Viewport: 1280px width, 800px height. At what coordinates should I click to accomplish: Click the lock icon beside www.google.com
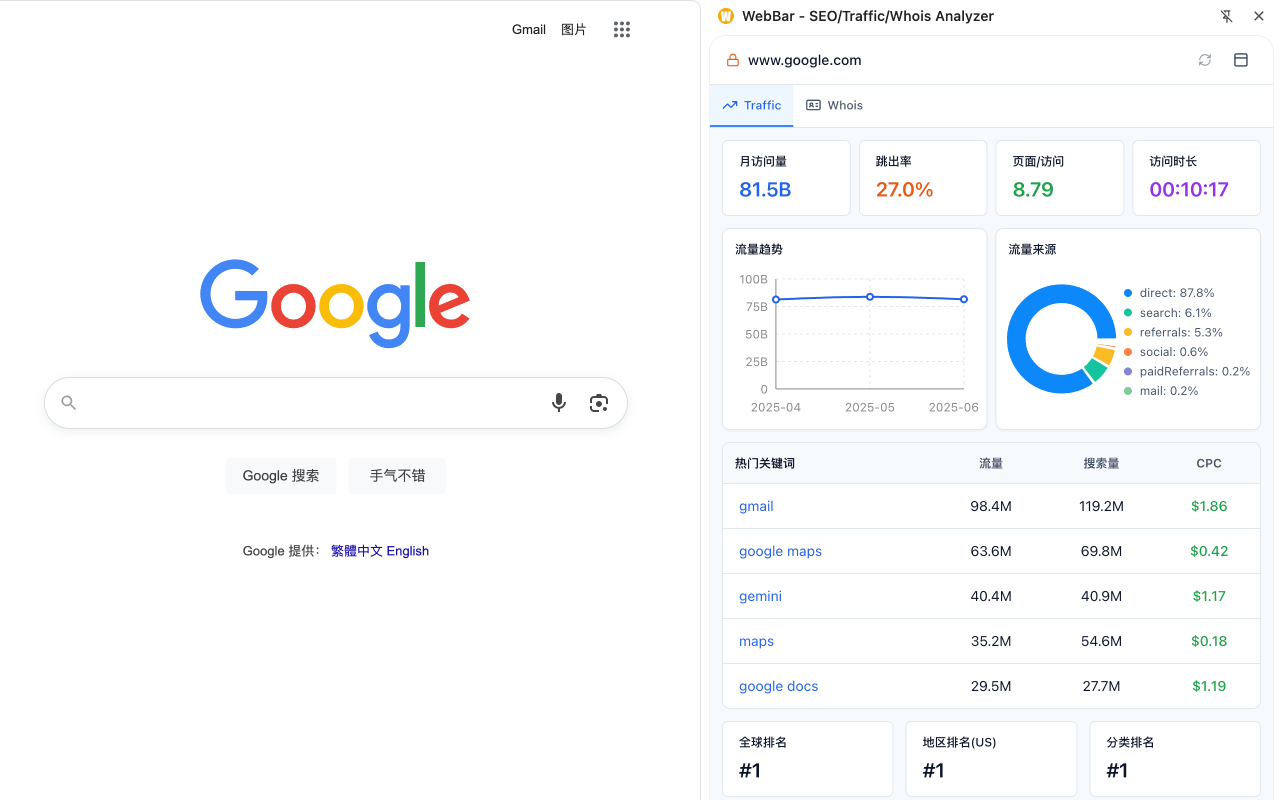click(733, 60)
